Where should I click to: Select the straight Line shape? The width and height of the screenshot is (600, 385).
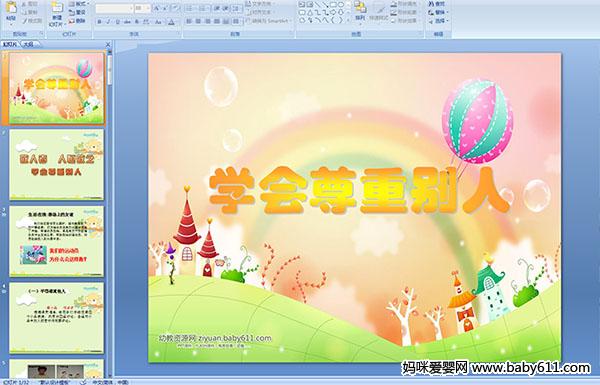317,5
